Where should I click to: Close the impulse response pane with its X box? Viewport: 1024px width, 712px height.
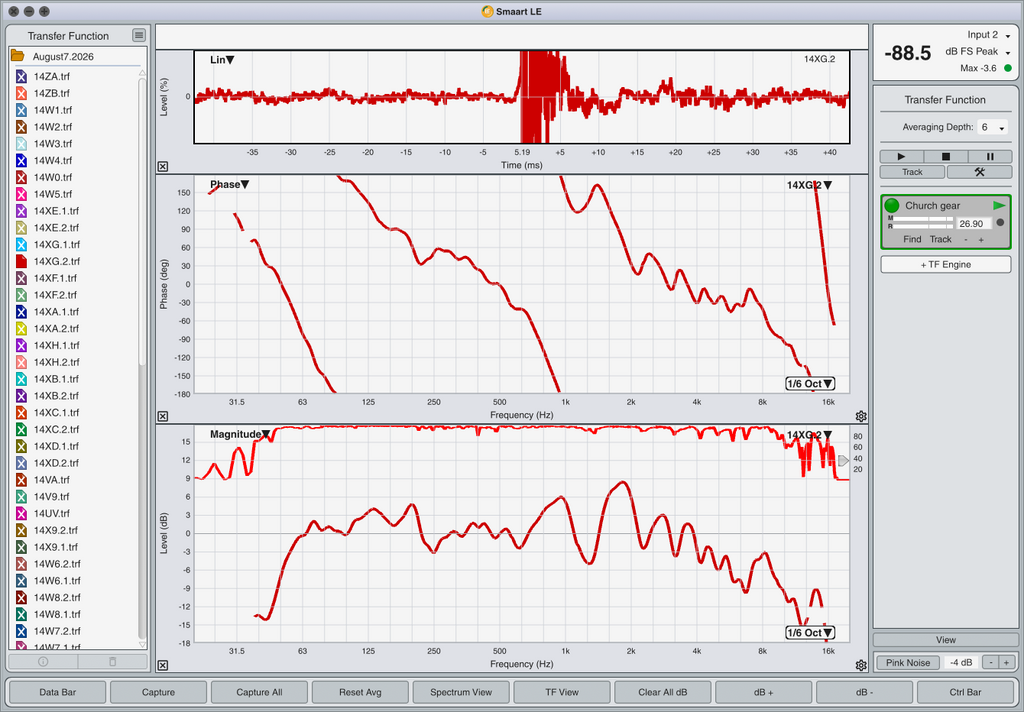pos(163,167)
